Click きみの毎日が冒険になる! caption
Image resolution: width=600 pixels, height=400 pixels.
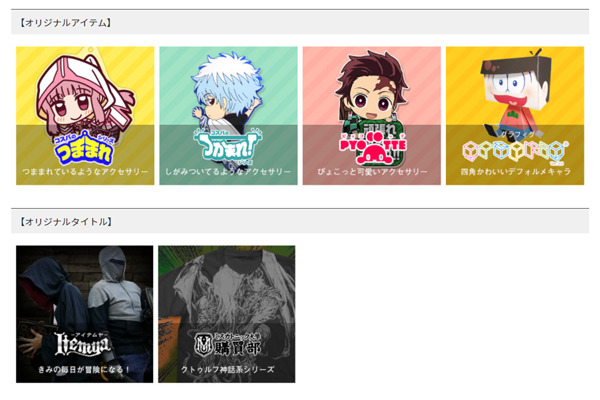(84, 369)
